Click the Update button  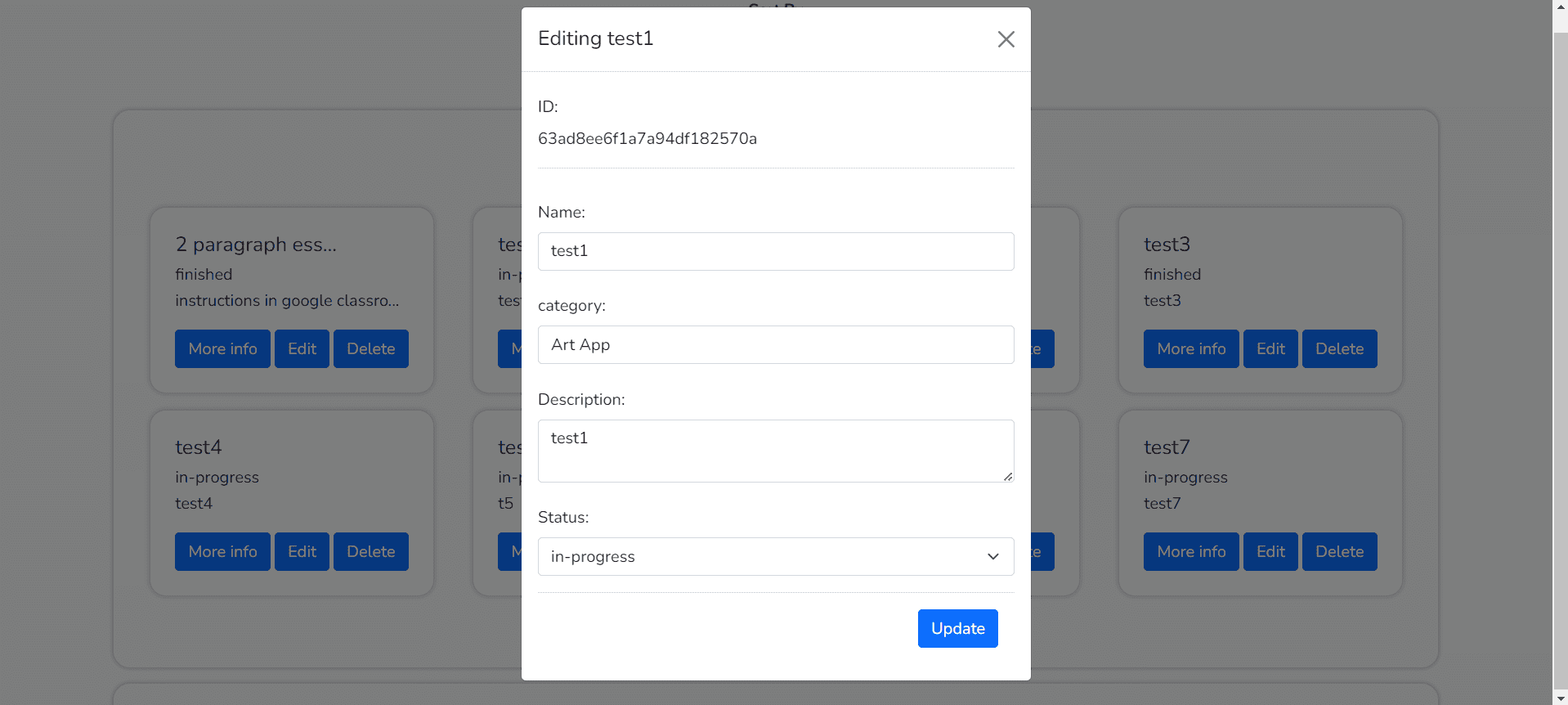click(x=957, y=628)
